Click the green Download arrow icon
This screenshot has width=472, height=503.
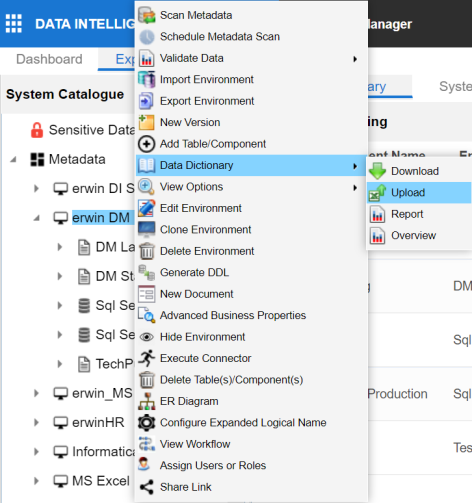[x=377, y=171]
